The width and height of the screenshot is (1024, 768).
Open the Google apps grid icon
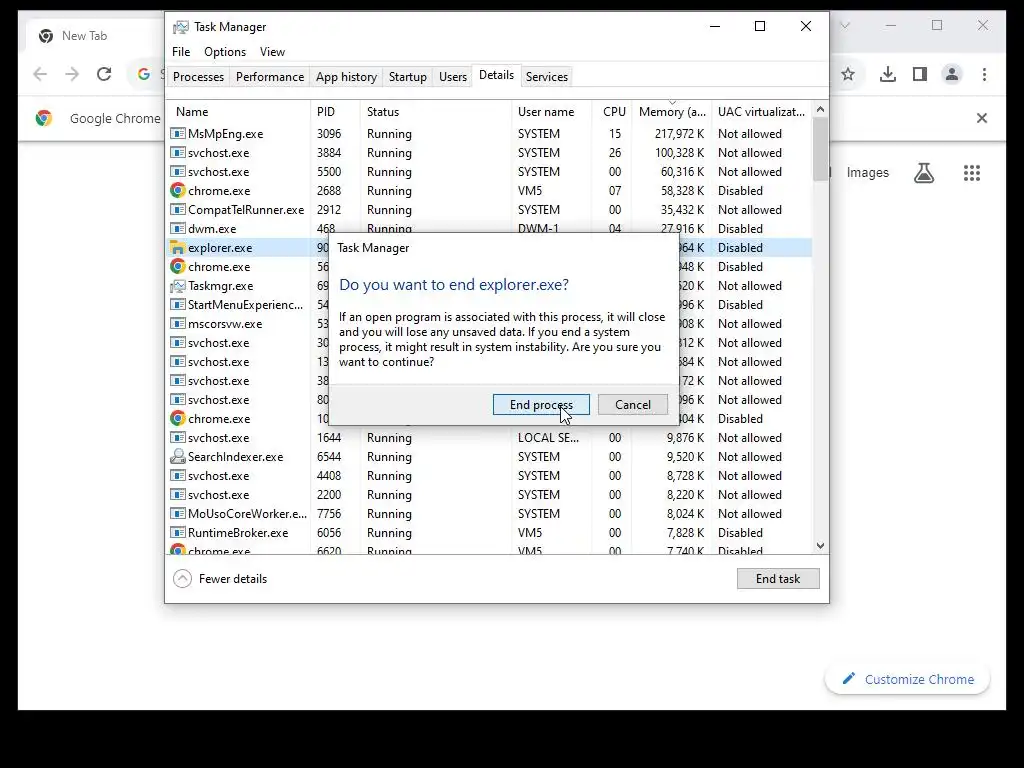972,172
